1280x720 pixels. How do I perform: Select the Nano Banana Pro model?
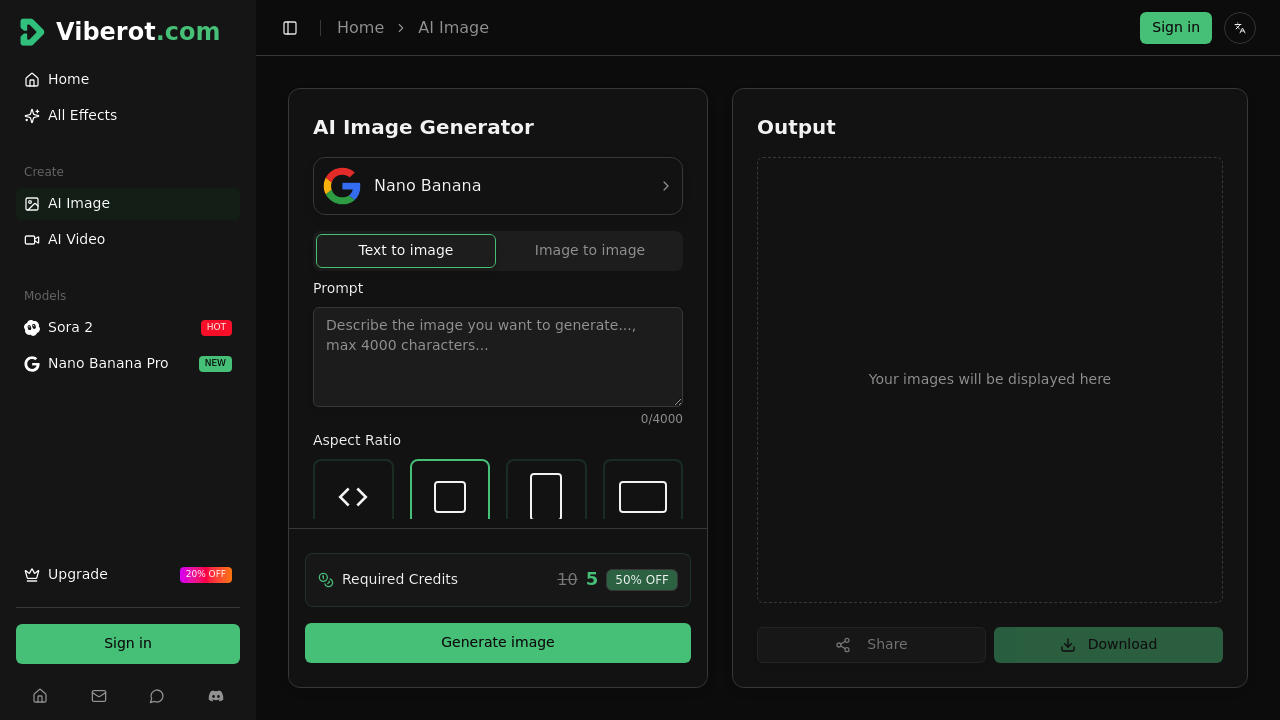click(108, 363)
